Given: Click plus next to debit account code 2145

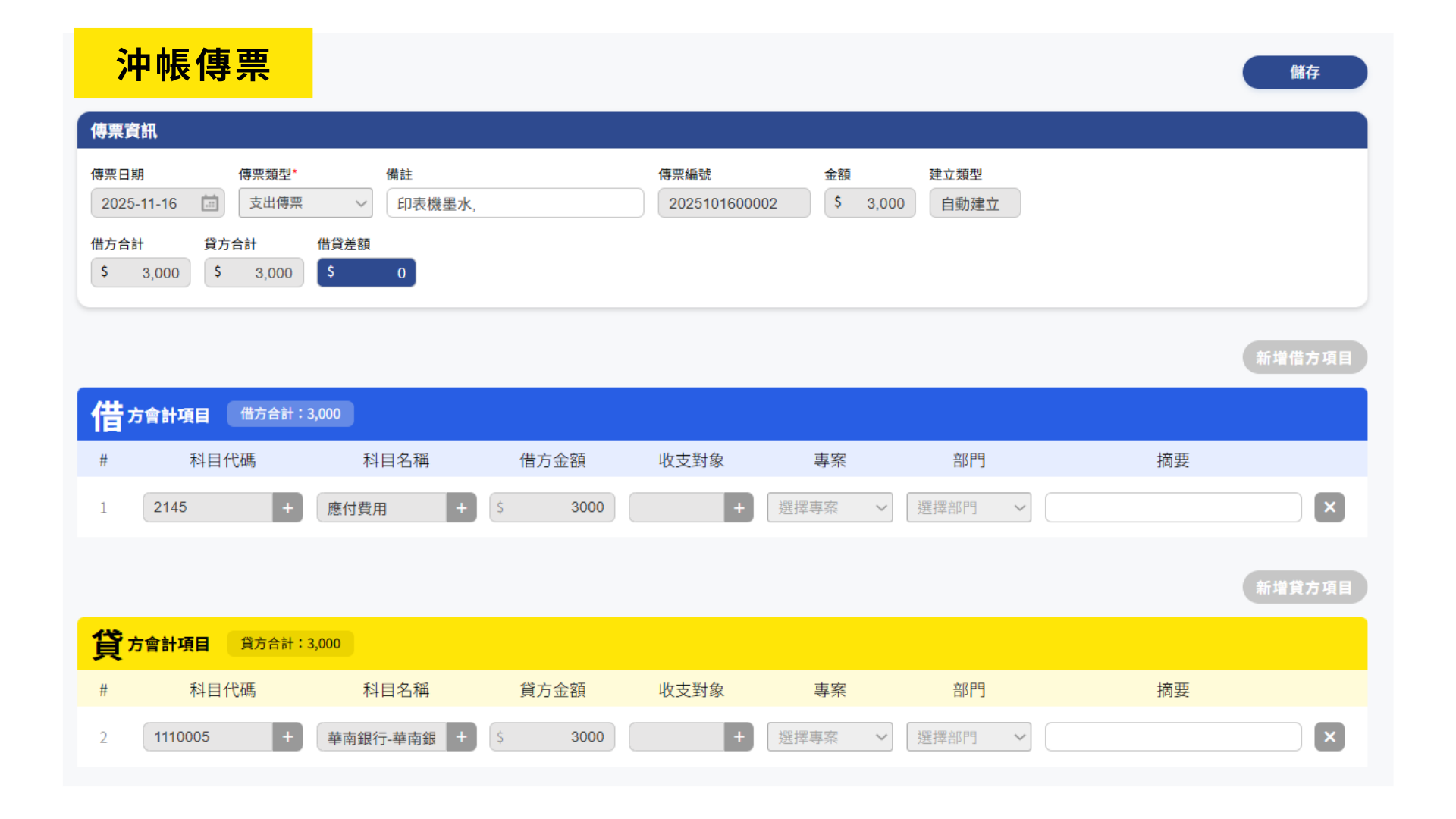Looking at the screenshot, I should pyautogui.click(x=287, y=508).
